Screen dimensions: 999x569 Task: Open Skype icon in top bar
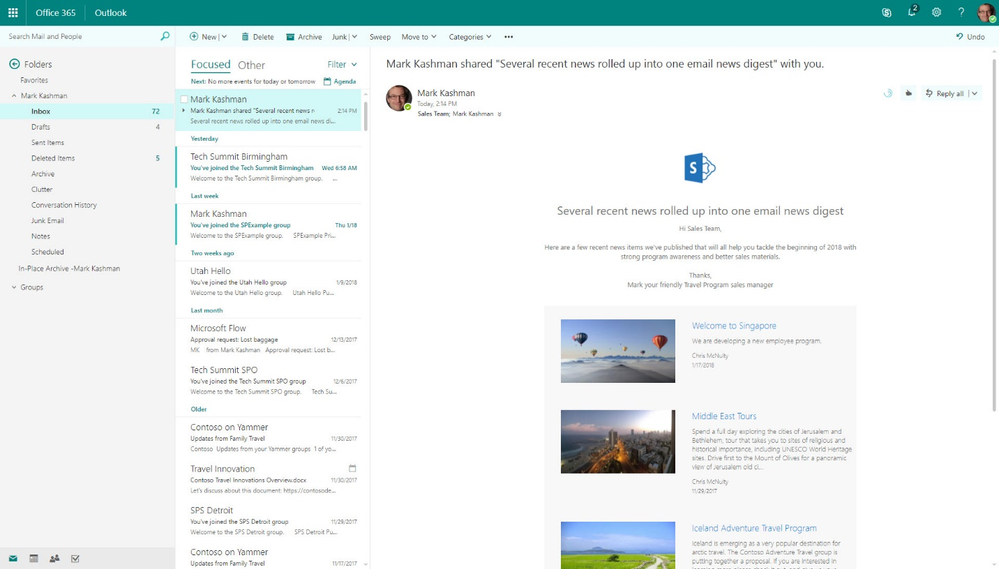click(x=886, y=13)
